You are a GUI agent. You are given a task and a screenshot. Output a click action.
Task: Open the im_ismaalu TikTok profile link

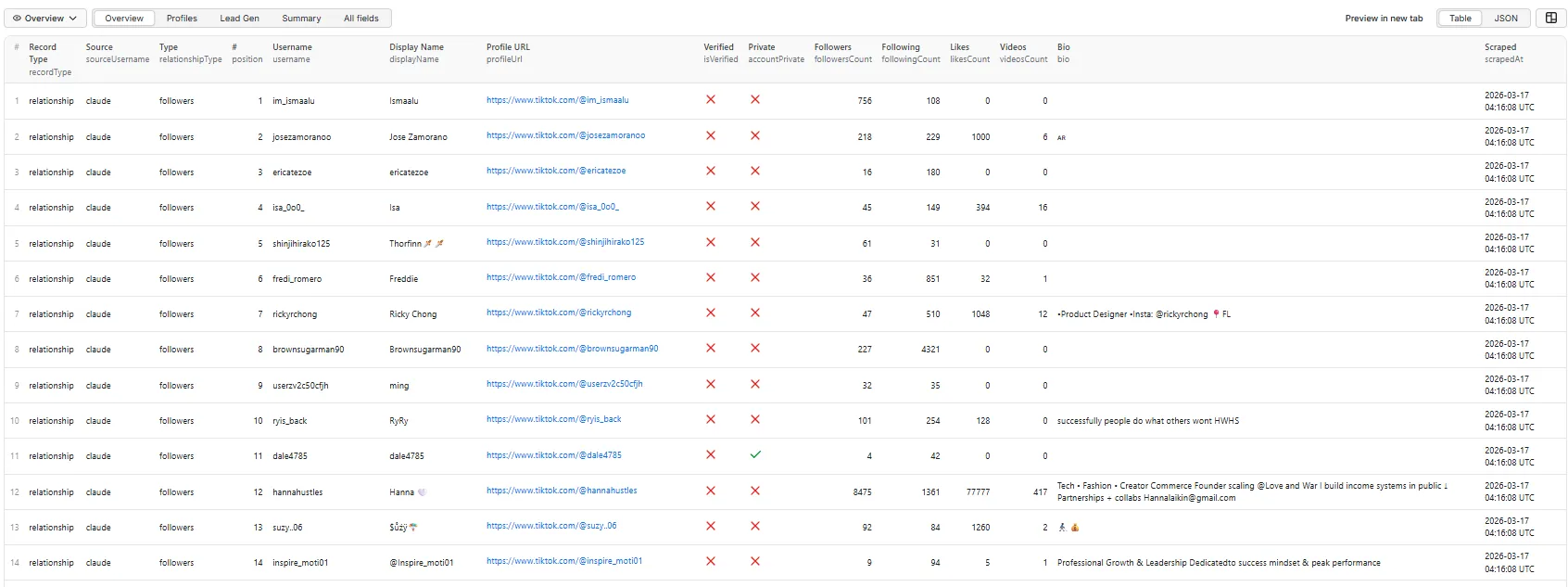[x=558, y=100]
